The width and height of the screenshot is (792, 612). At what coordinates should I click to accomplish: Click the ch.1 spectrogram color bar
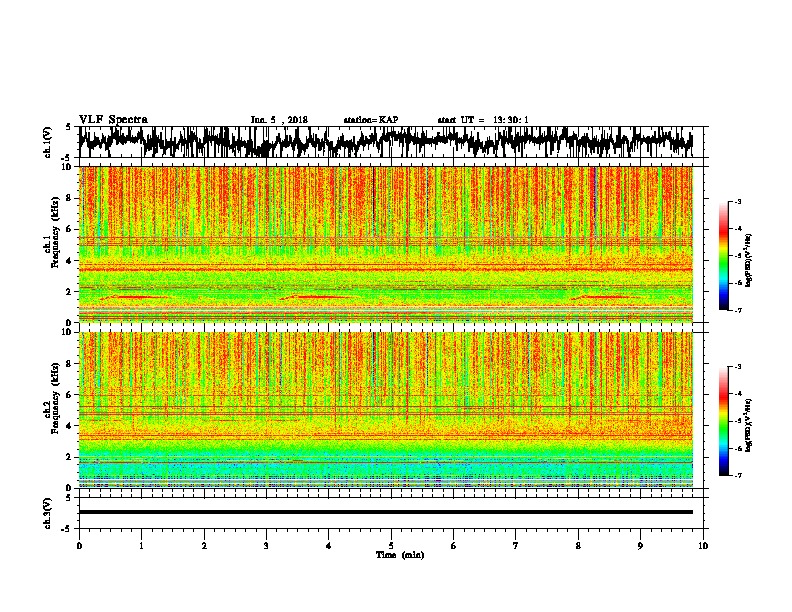click(723, 256)
